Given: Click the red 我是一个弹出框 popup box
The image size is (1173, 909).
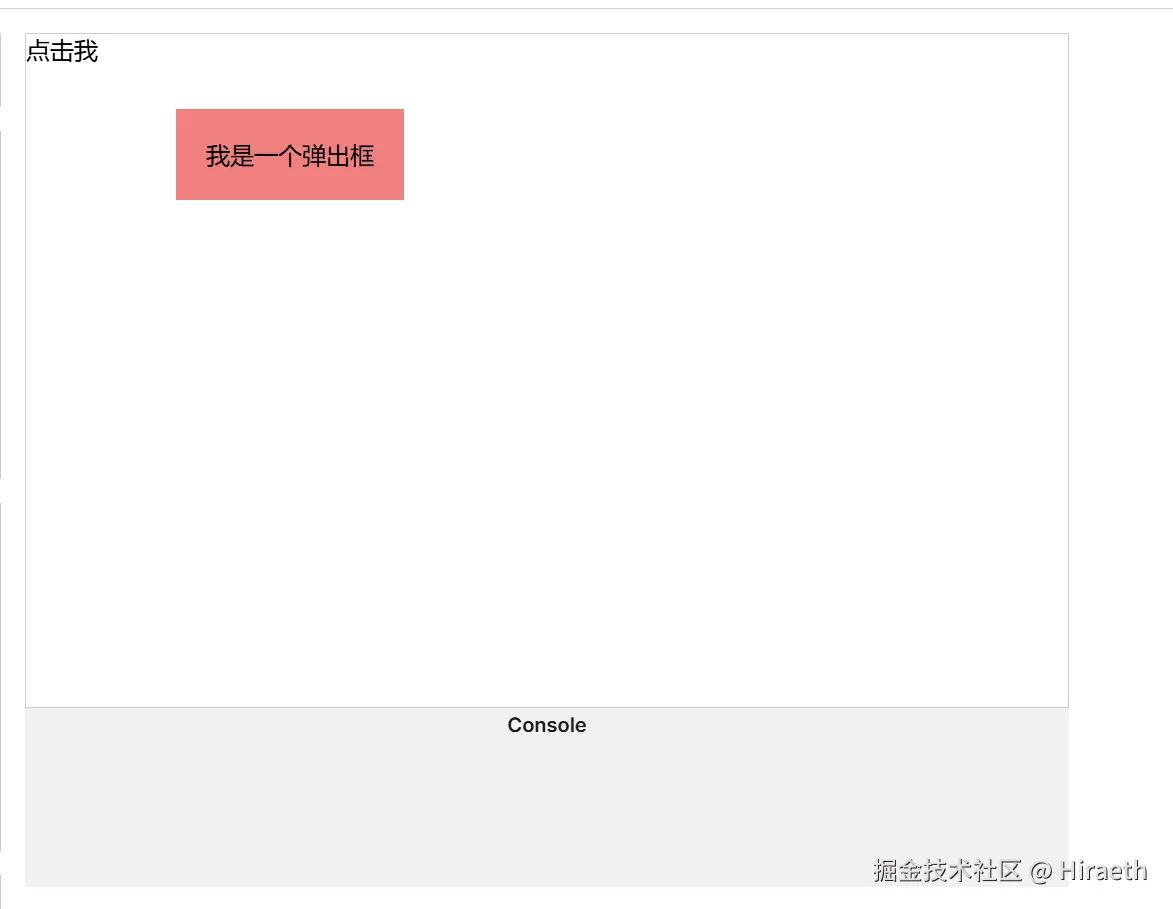Looking at the screenshot, I should [290, 155].
